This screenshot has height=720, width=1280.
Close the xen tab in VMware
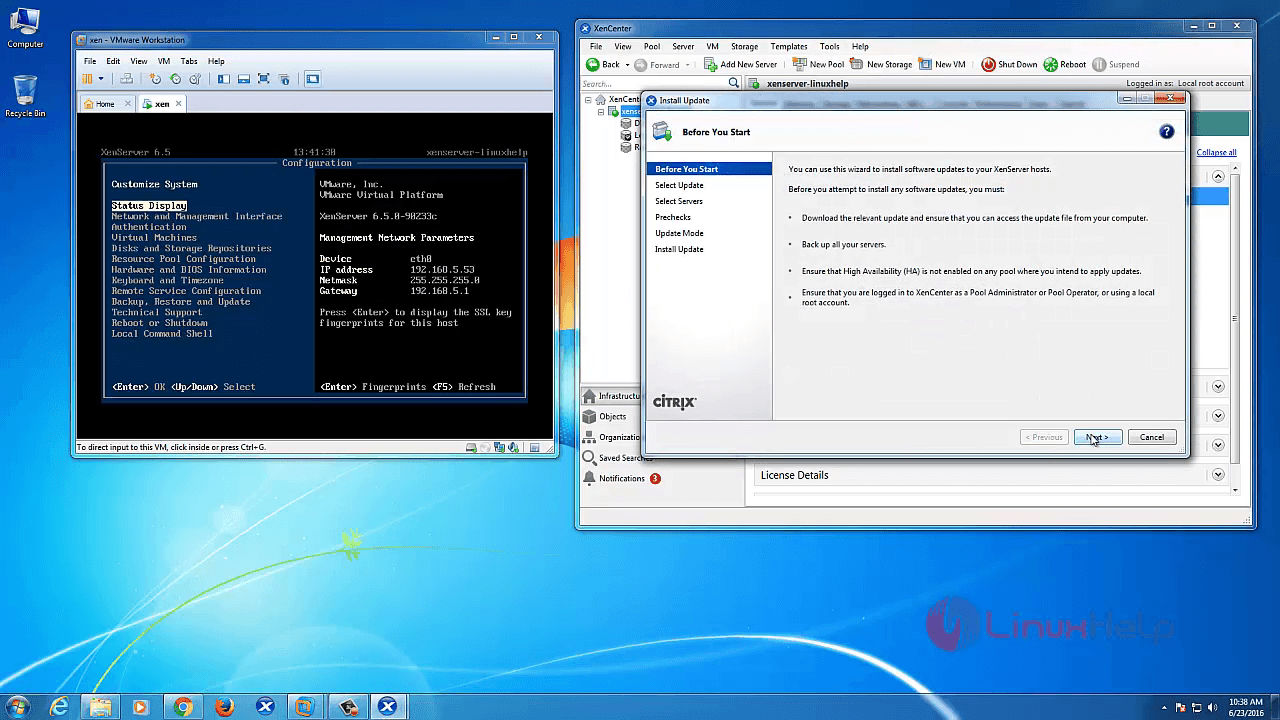tap(177, 104)
